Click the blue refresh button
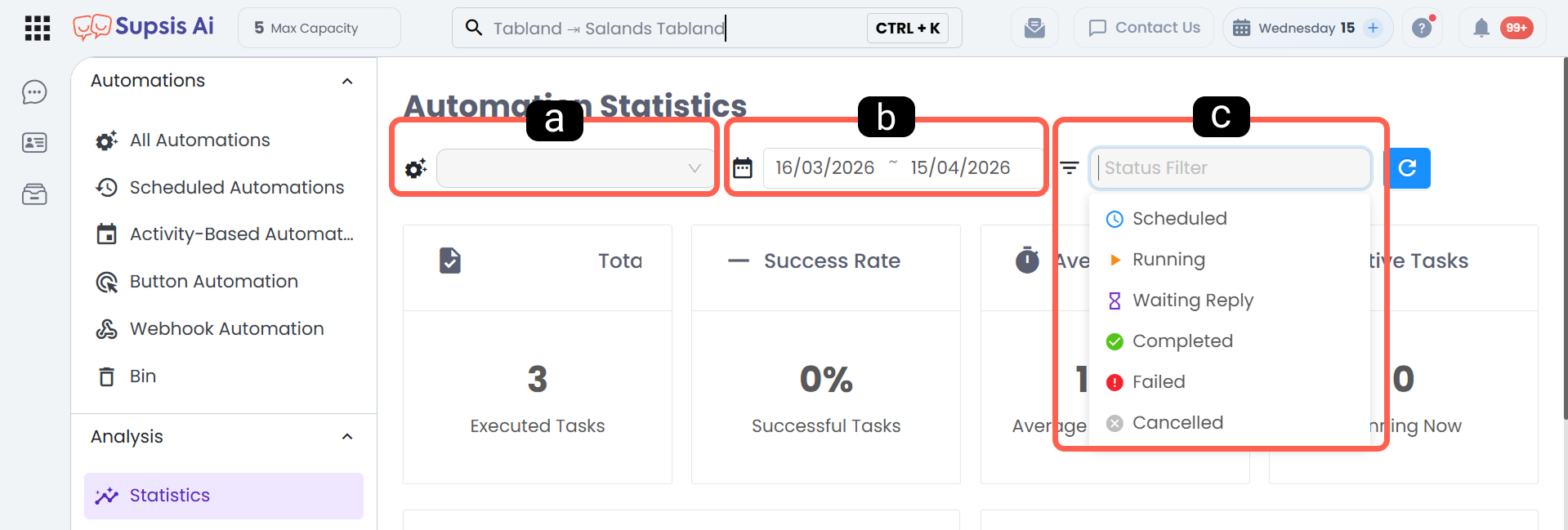Viewport: 1568px width, 530px height. (x=1407, y=168)
